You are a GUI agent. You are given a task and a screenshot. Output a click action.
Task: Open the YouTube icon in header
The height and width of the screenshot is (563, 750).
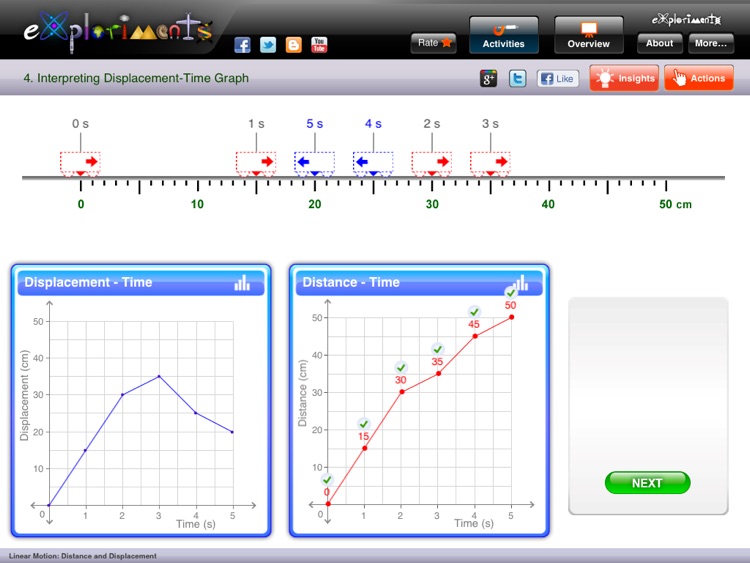point(319,45)
